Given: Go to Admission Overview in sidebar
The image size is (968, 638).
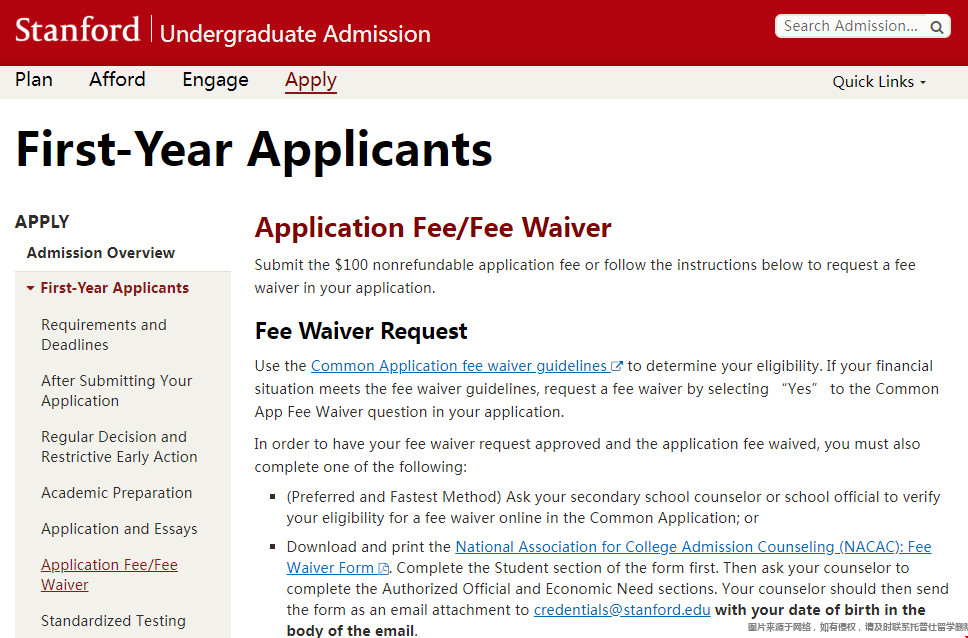Looking at the screenshot, I should coord(101,253).
